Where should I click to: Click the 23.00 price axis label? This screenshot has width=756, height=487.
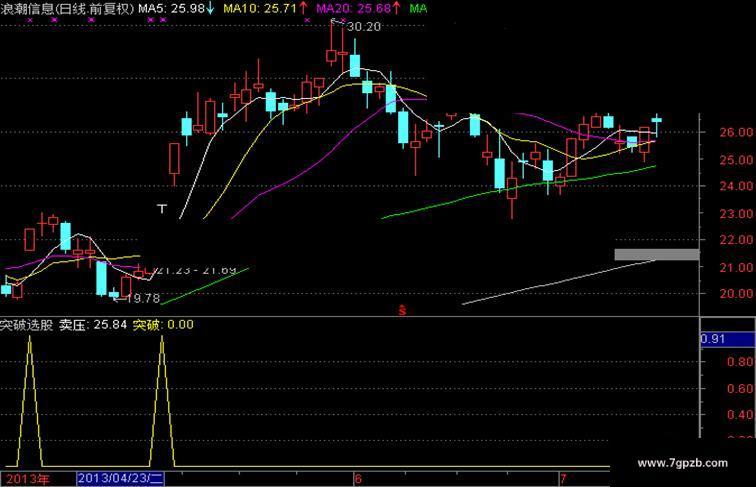point(736,214)
